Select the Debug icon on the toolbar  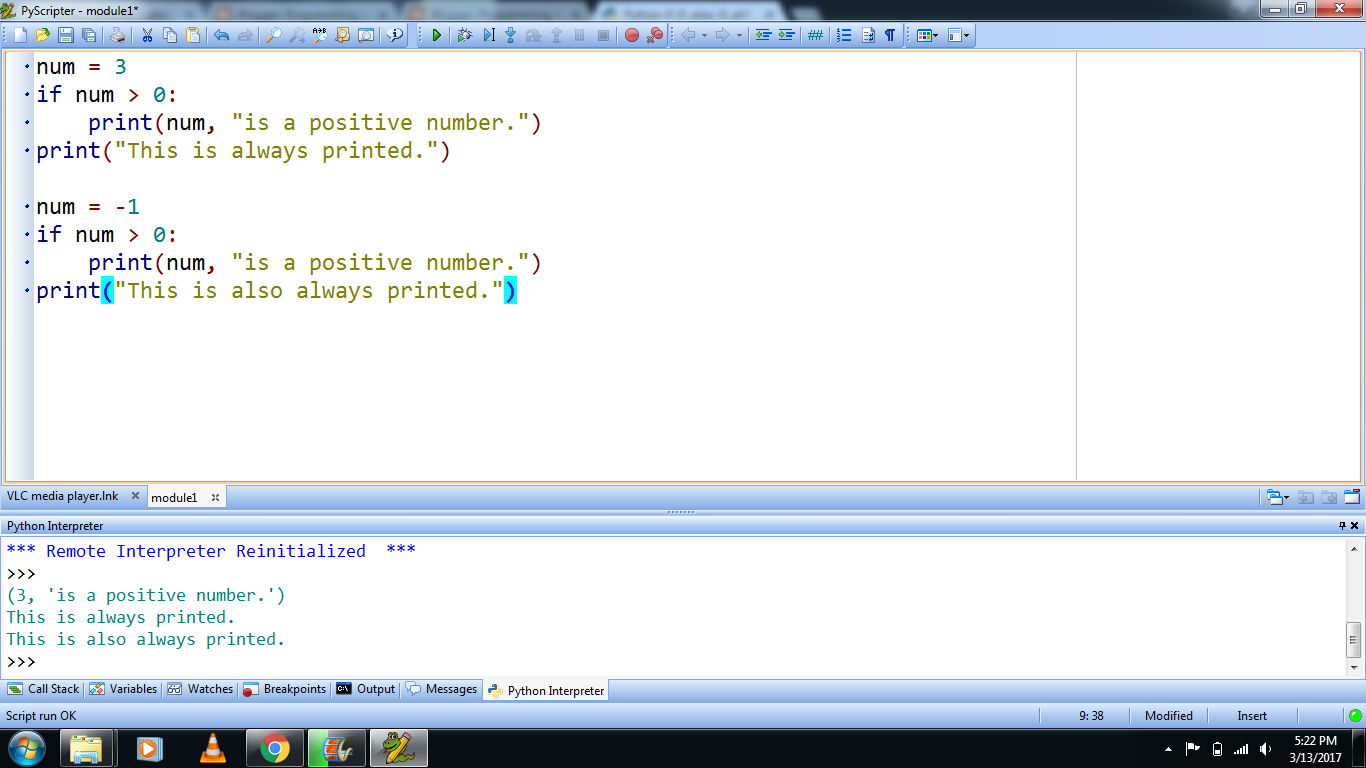tap(465, 34)
